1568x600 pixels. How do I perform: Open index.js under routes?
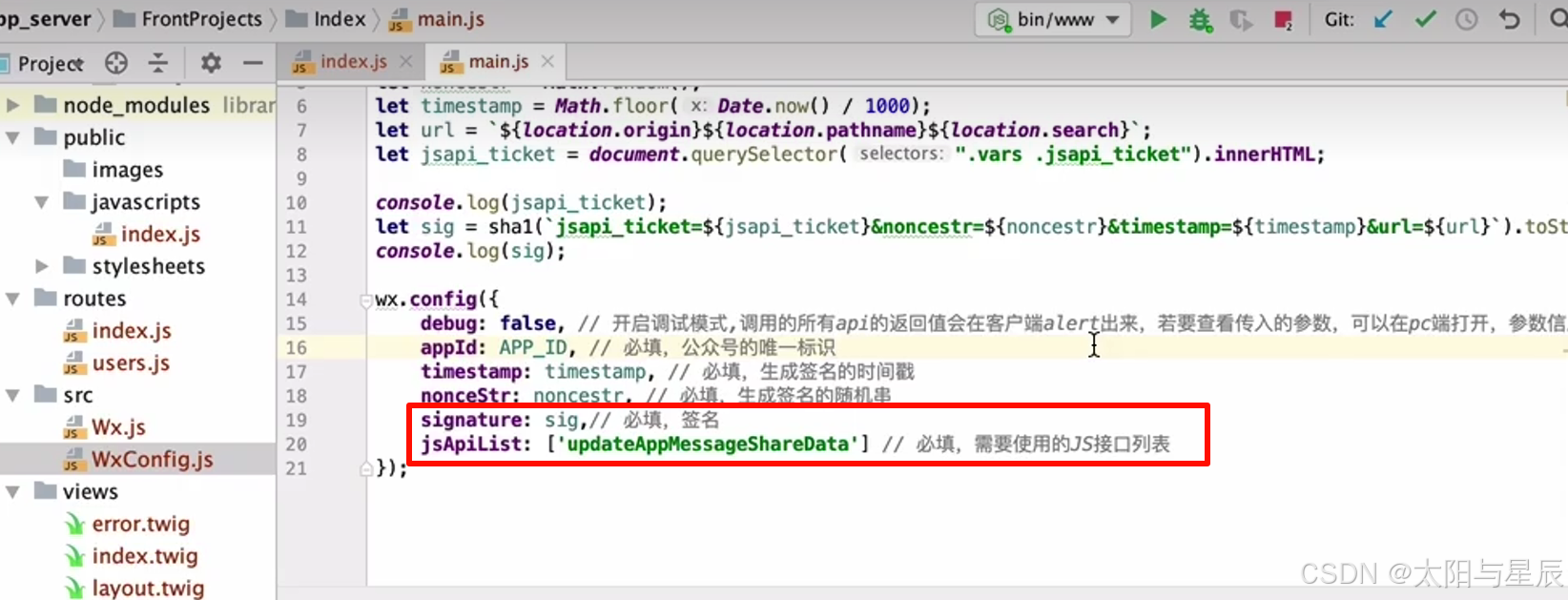point(117,331)
